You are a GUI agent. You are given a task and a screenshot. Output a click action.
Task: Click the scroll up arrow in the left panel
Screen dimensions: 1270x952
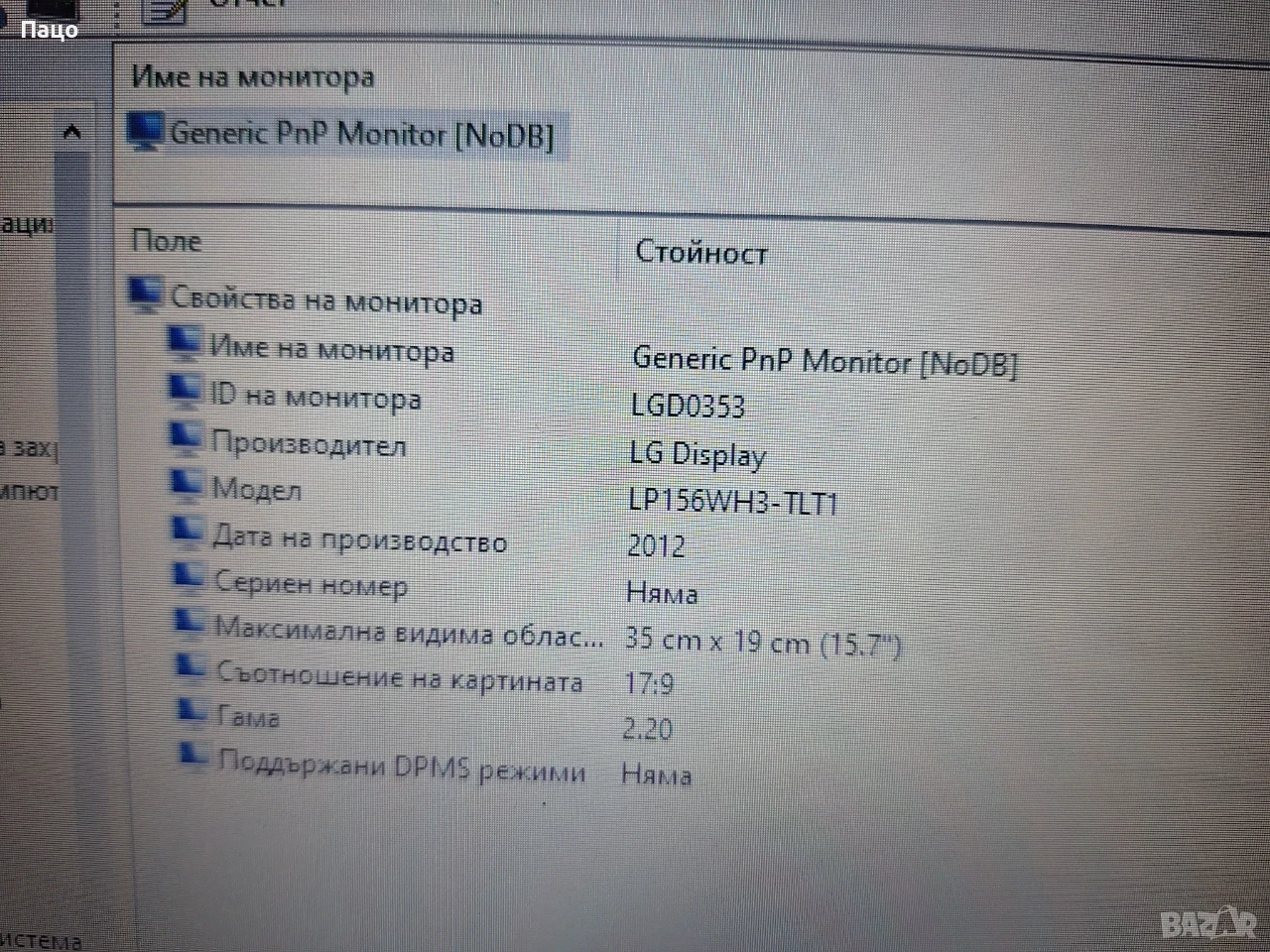pyautogui.click(x=70, y=131)
